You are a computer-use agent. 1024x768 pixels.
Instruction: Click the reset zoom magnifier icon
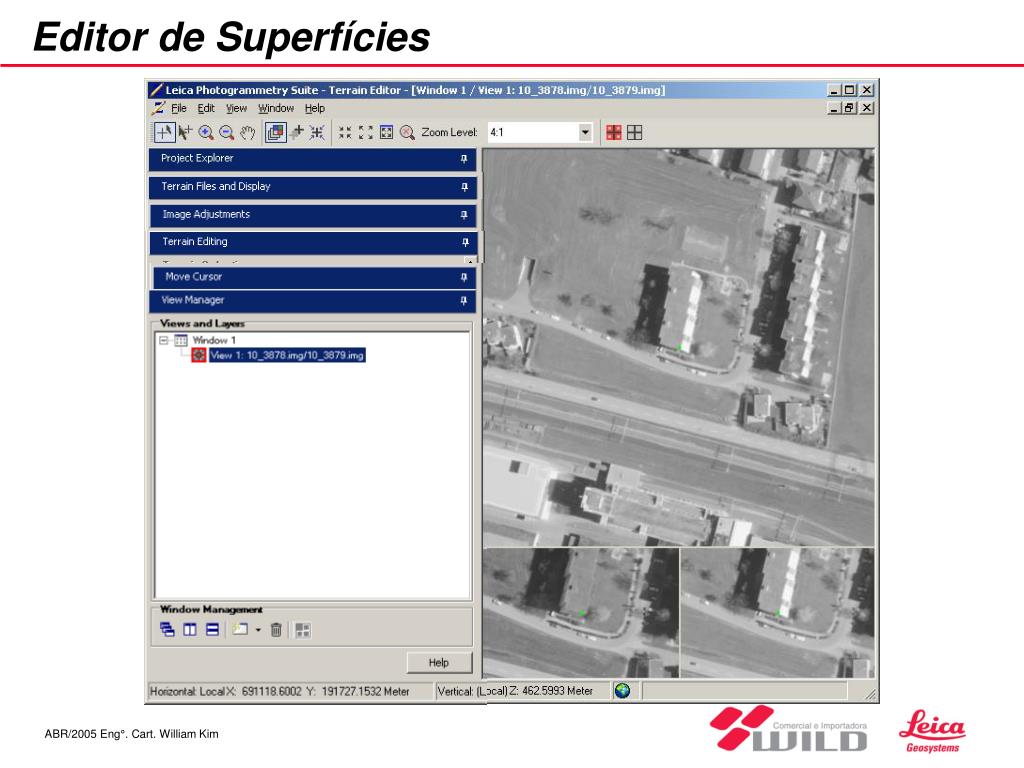pos(407,133)
